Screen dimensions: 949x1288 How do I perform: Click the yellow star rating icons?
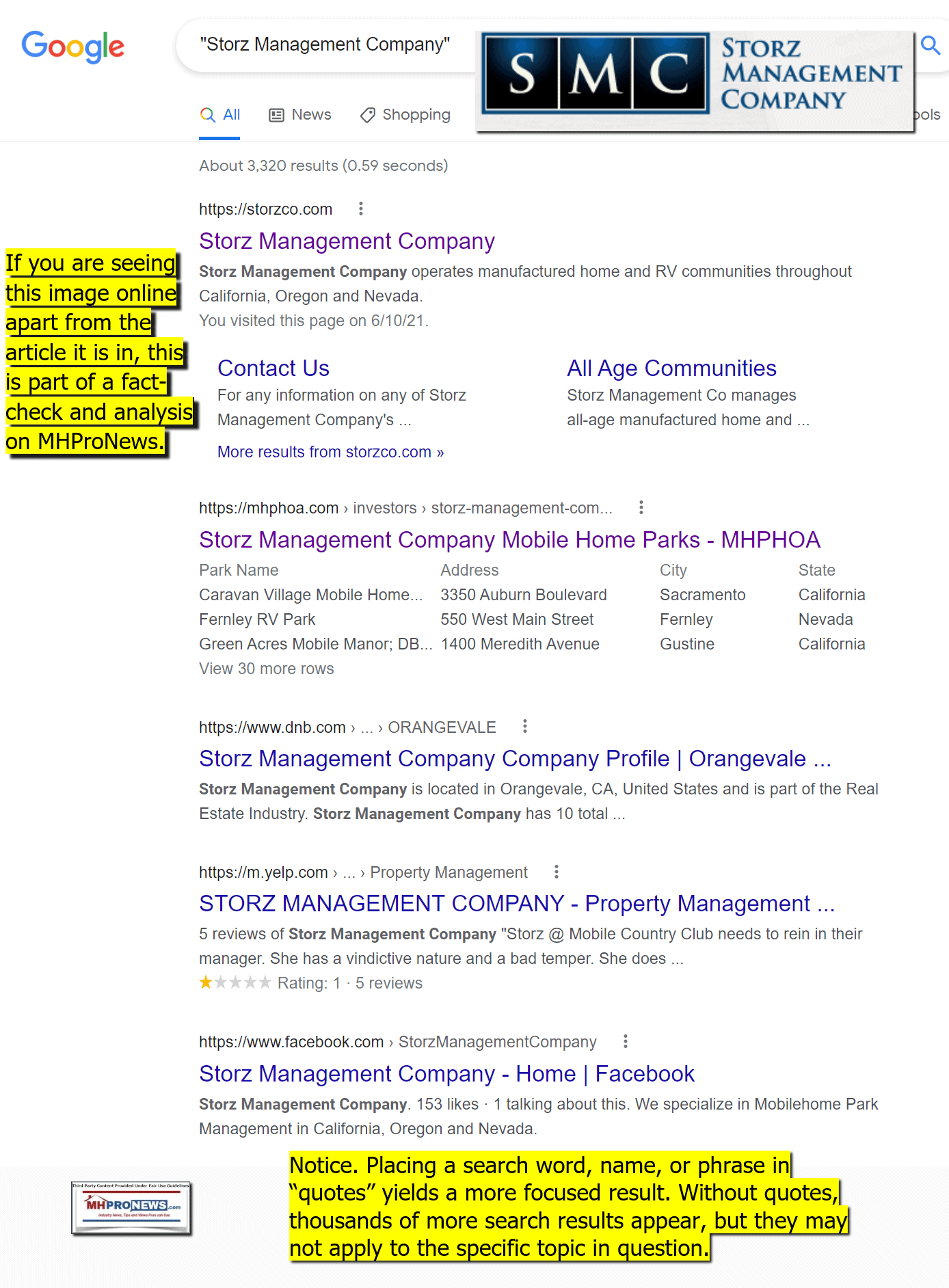click(x=235, y=982)
